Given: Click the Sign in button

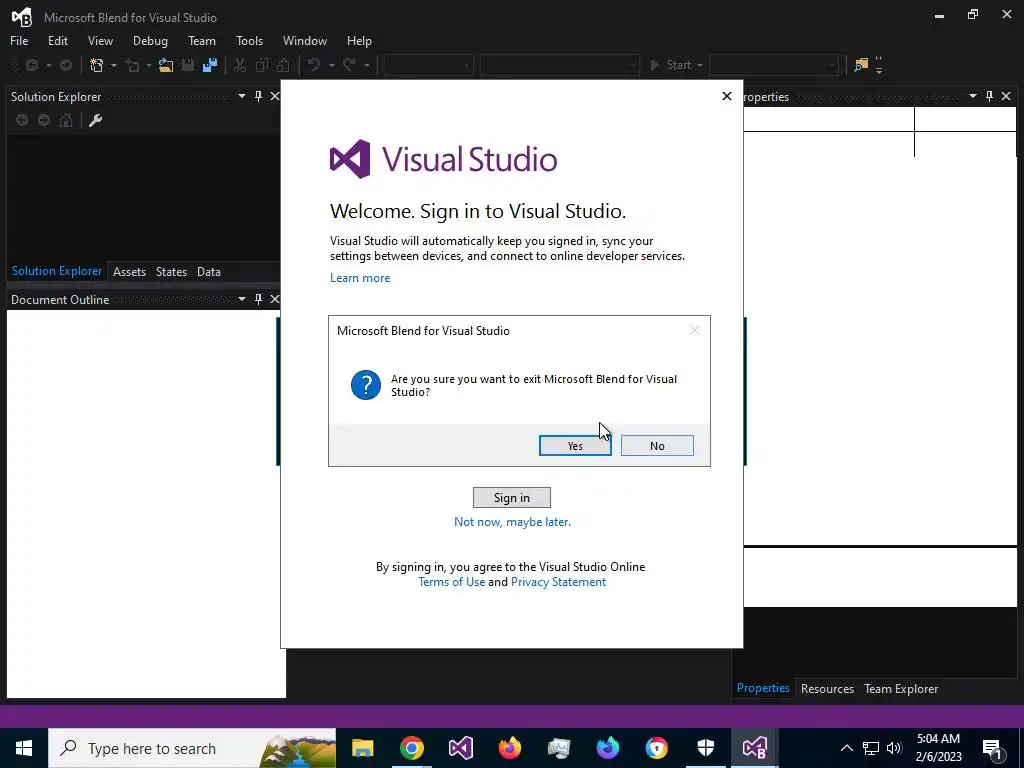Looking at the screenshot, I should point(511,498).
